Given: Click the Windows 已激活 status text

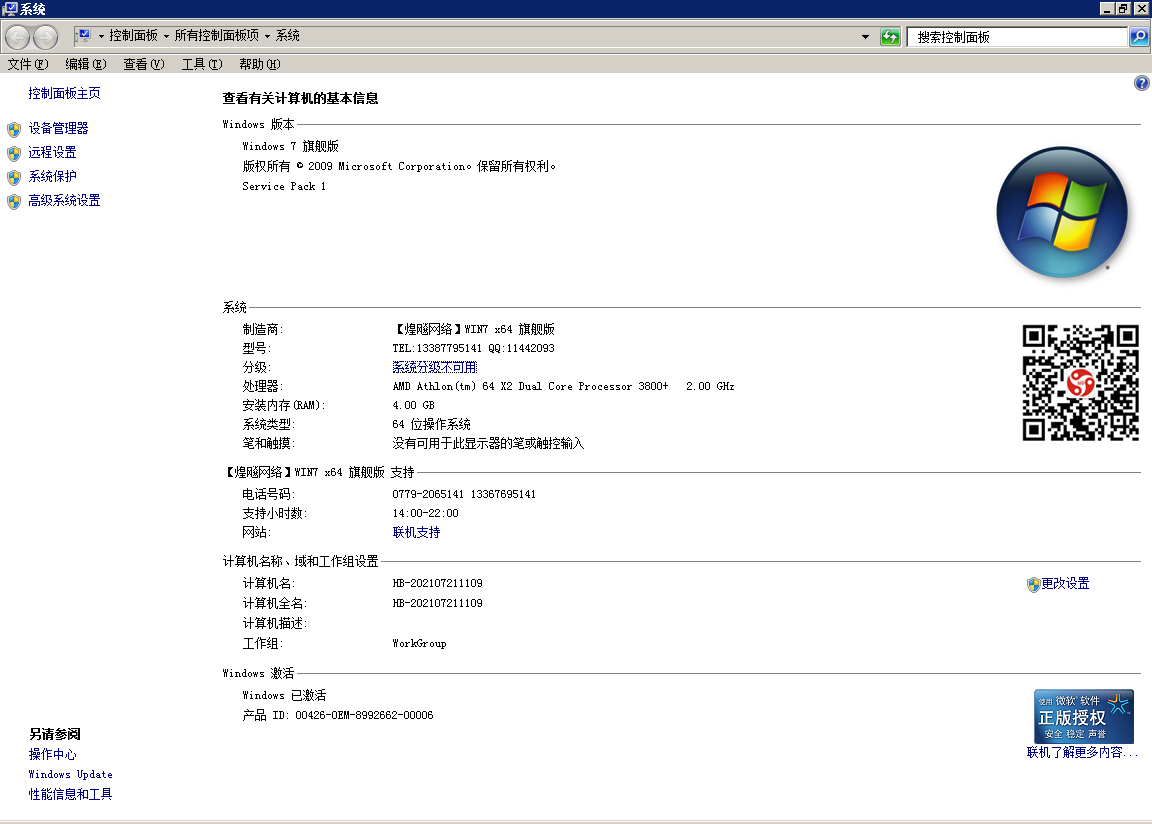Looking at the screenshot, I should click(x=284, y=695).
